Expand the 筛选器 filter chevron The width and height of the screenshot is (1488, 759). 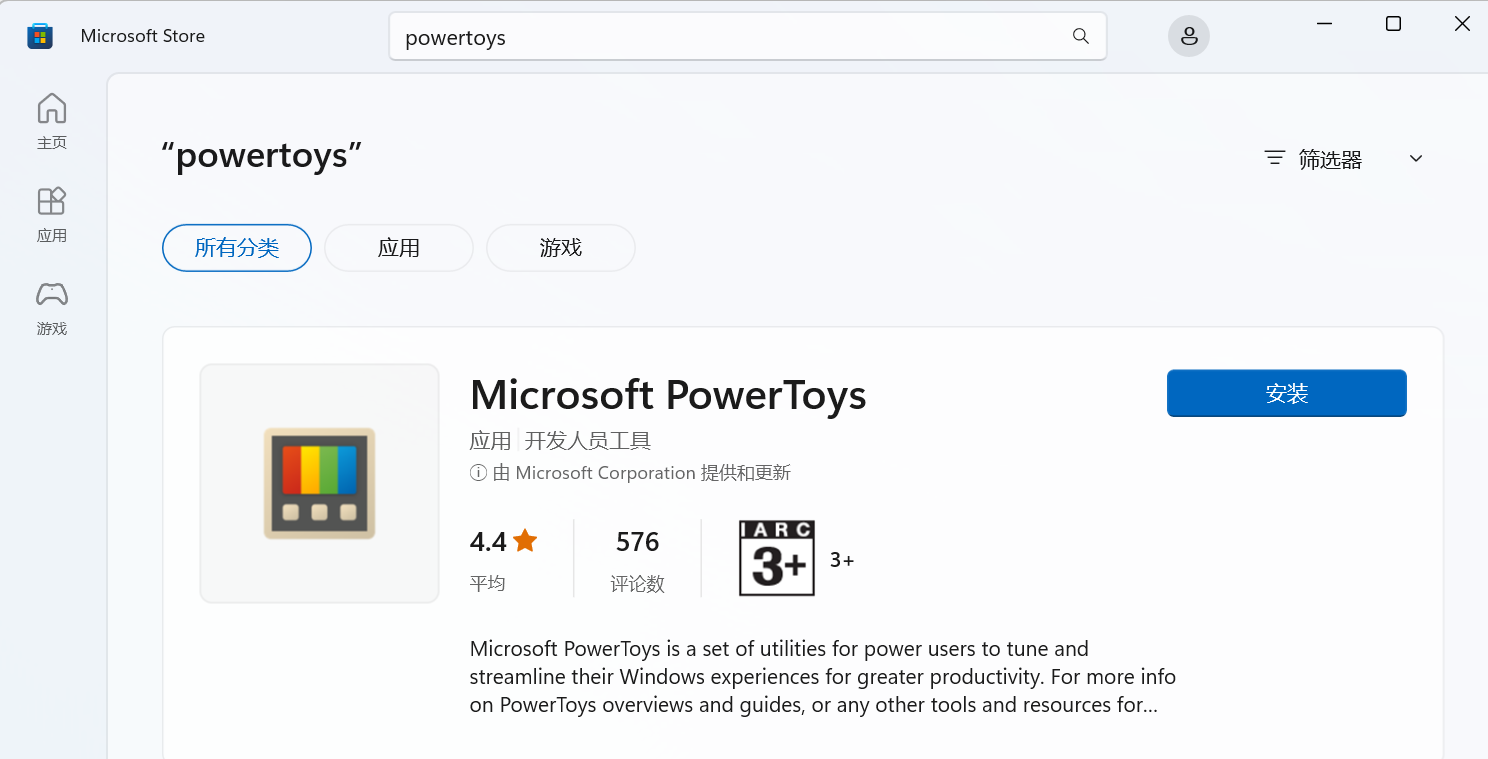[1415, 159]
